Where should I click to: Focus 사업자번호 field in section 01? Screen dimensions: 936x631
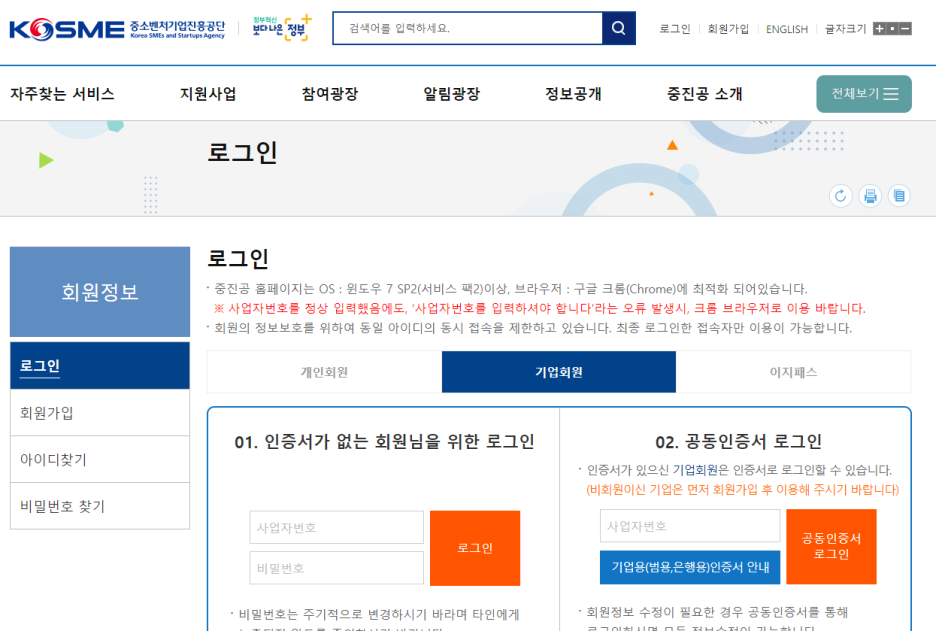(x=337, y=527)
